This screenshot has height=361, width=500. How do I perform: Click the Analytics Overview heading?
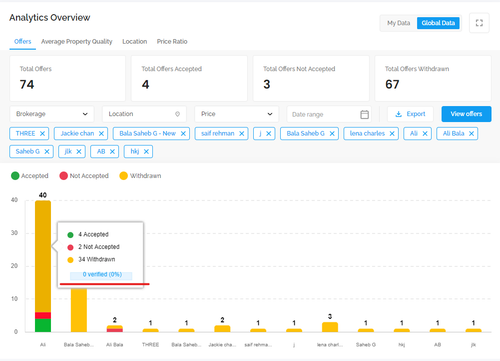coord(50,18)
